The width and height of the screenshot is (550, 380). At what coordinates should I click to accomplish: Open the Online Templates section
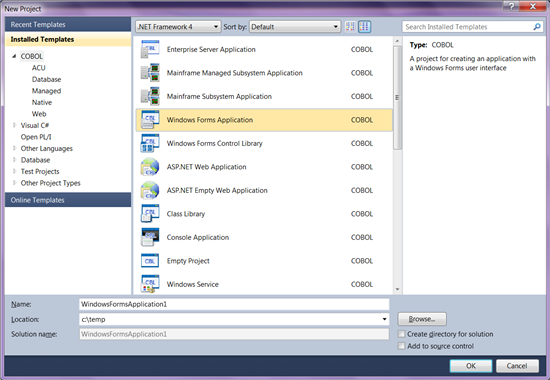(x=68, y=200)
